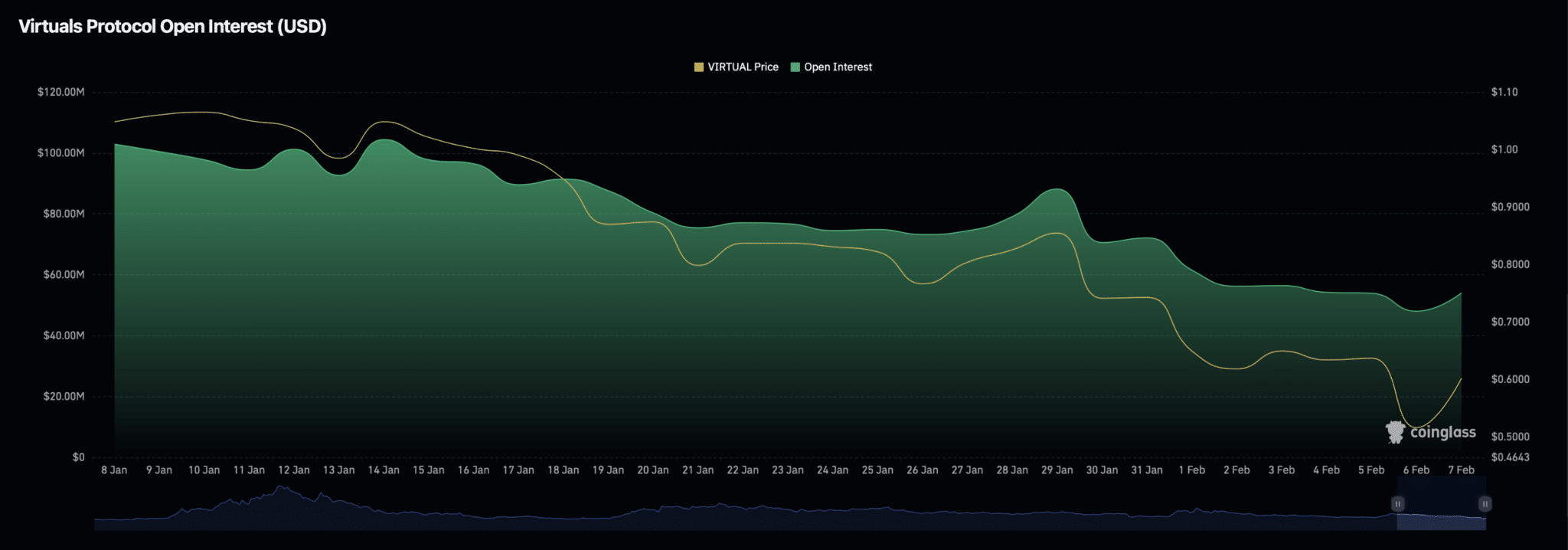
Task: Click the coinglass watermark logo icon
Action: 1395,432
